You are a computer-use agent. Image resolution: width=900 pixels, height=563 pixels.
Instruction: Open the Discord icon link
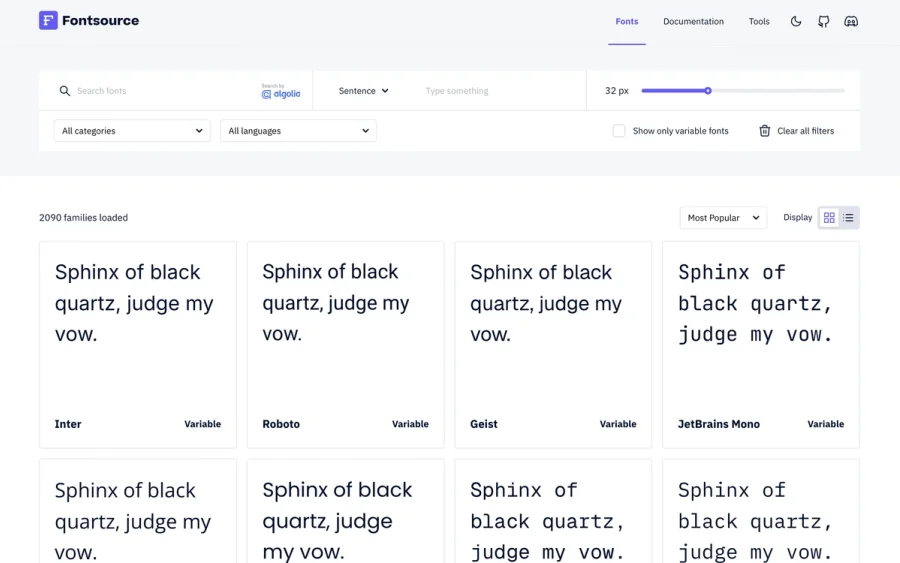(x=851, y=22)
